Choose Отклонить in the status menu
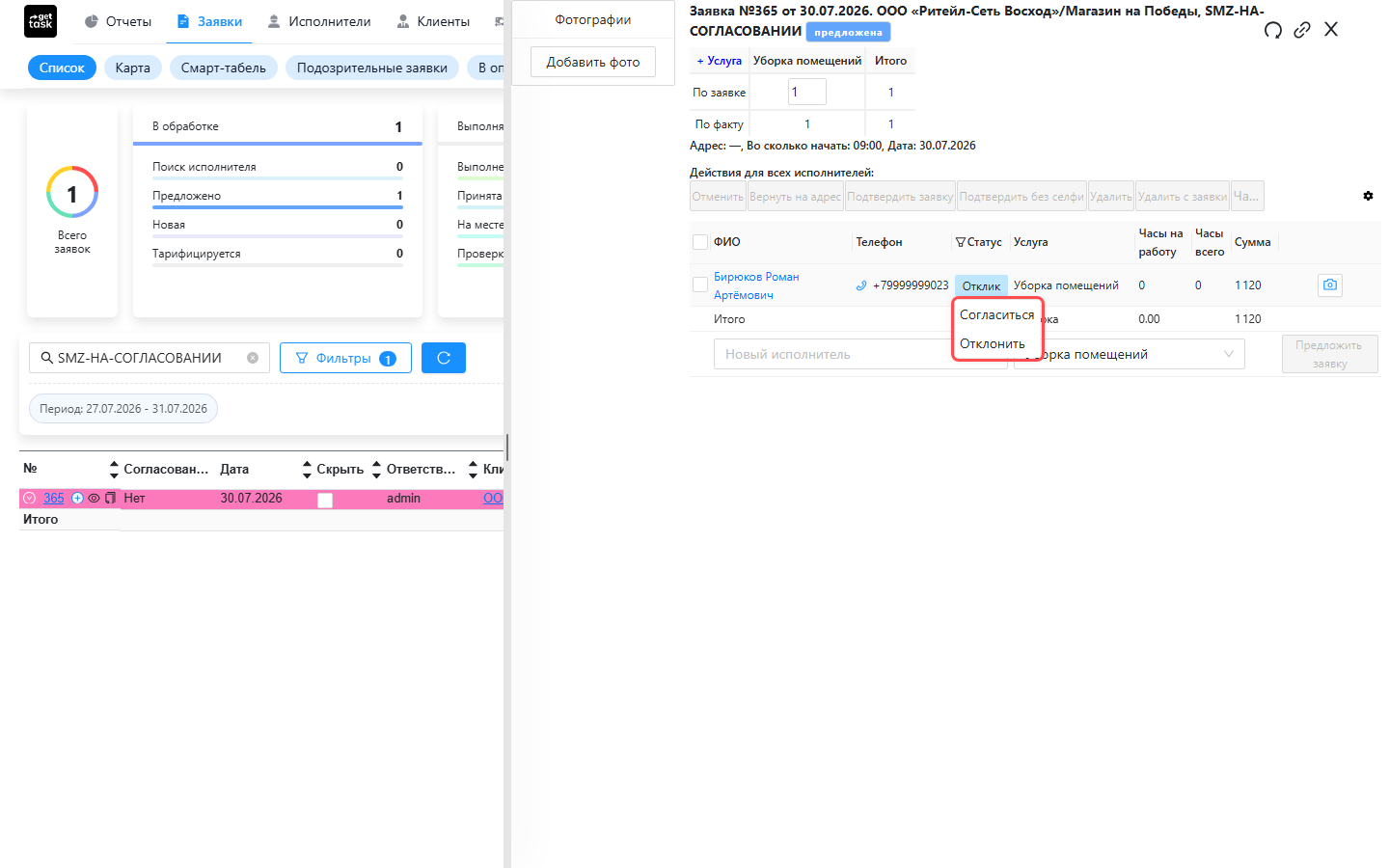Viewport: 1389px width, 868px height. [993, 343]
